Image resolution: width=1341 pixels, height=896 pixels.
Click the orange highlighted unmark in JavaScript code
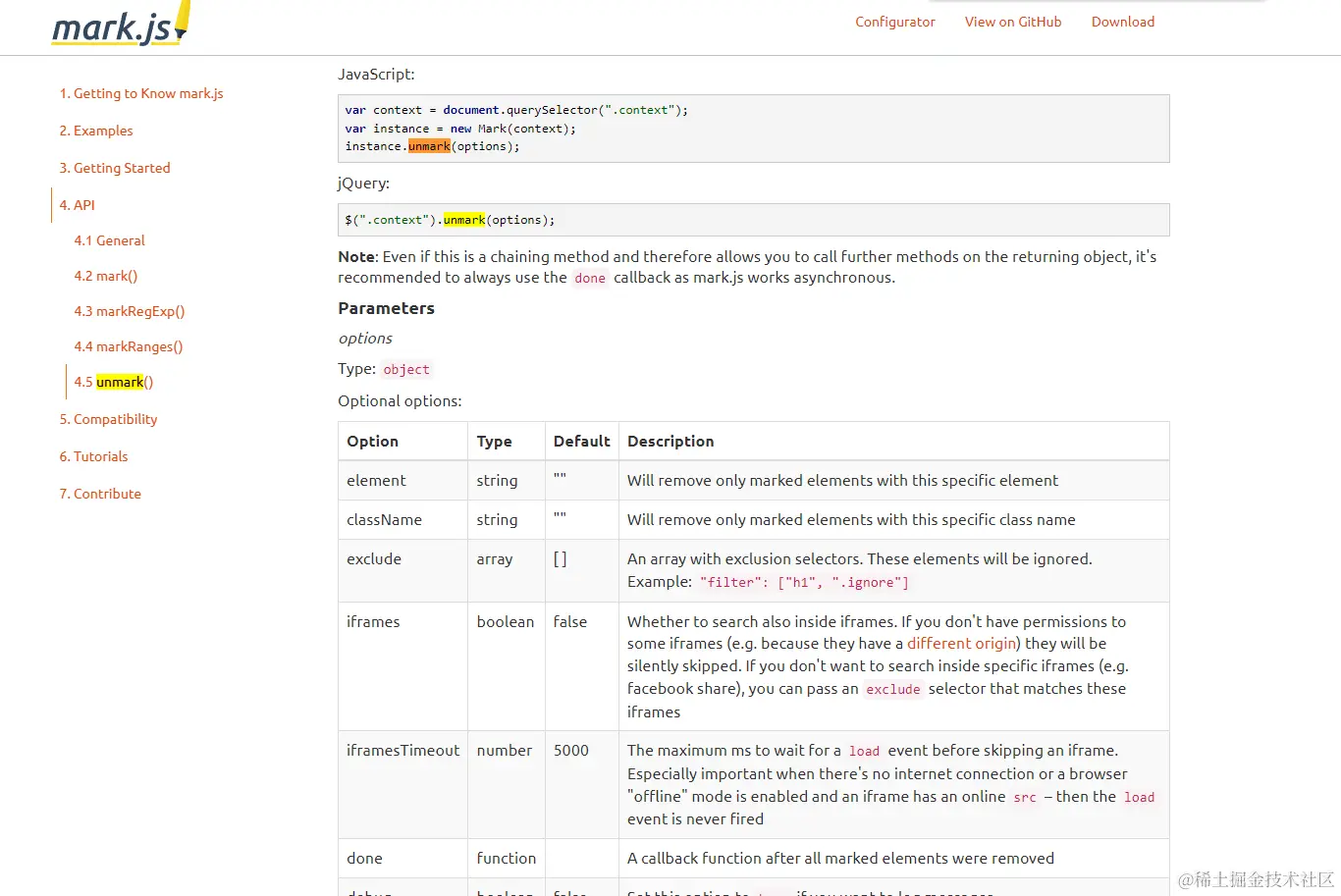click(429, 146)
